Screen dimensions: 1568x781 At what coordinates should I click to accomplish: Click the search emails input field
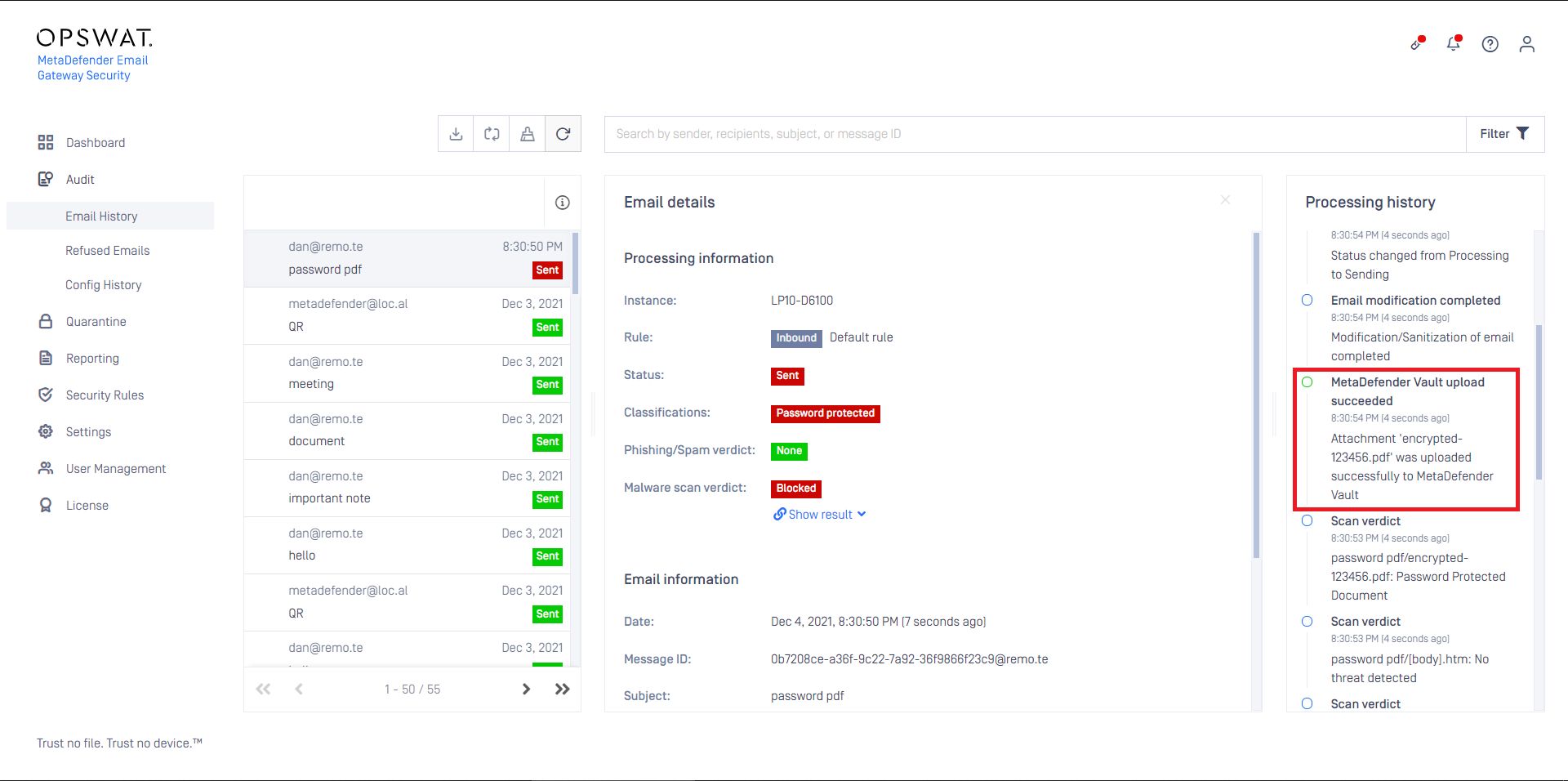point(1036,134)
